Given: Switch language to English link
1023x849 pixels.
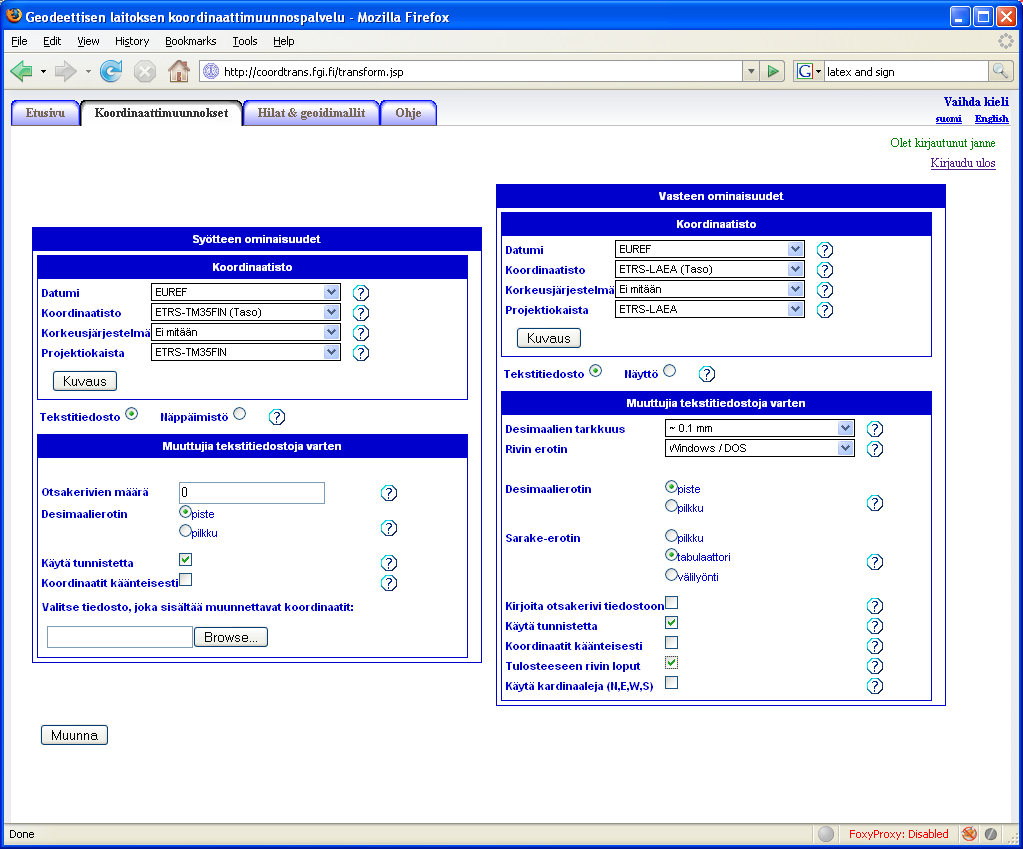Looking at the screenshot, I should coord(992,119).
